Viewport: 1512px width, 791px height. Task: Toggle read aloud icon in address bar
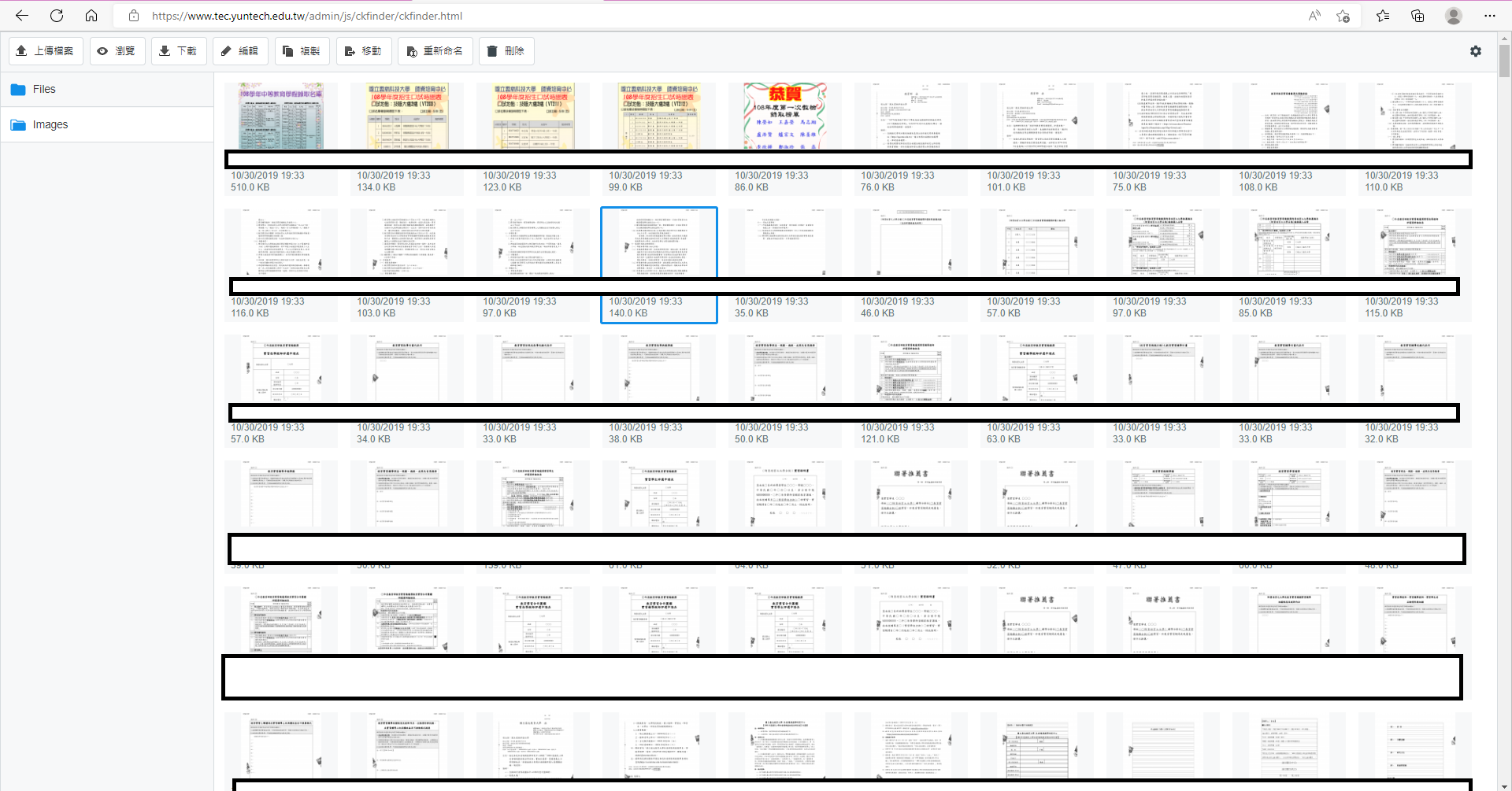coord(1314,16)
